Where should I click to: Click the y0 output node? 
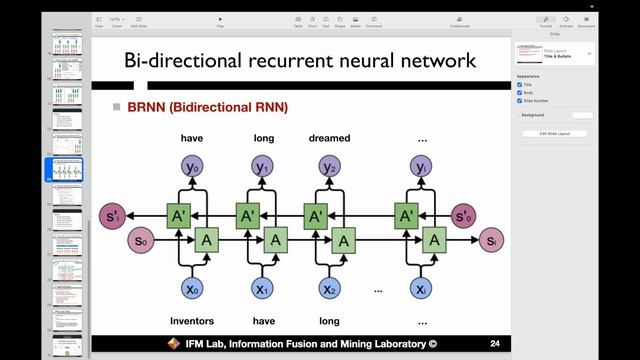point(192,166)
